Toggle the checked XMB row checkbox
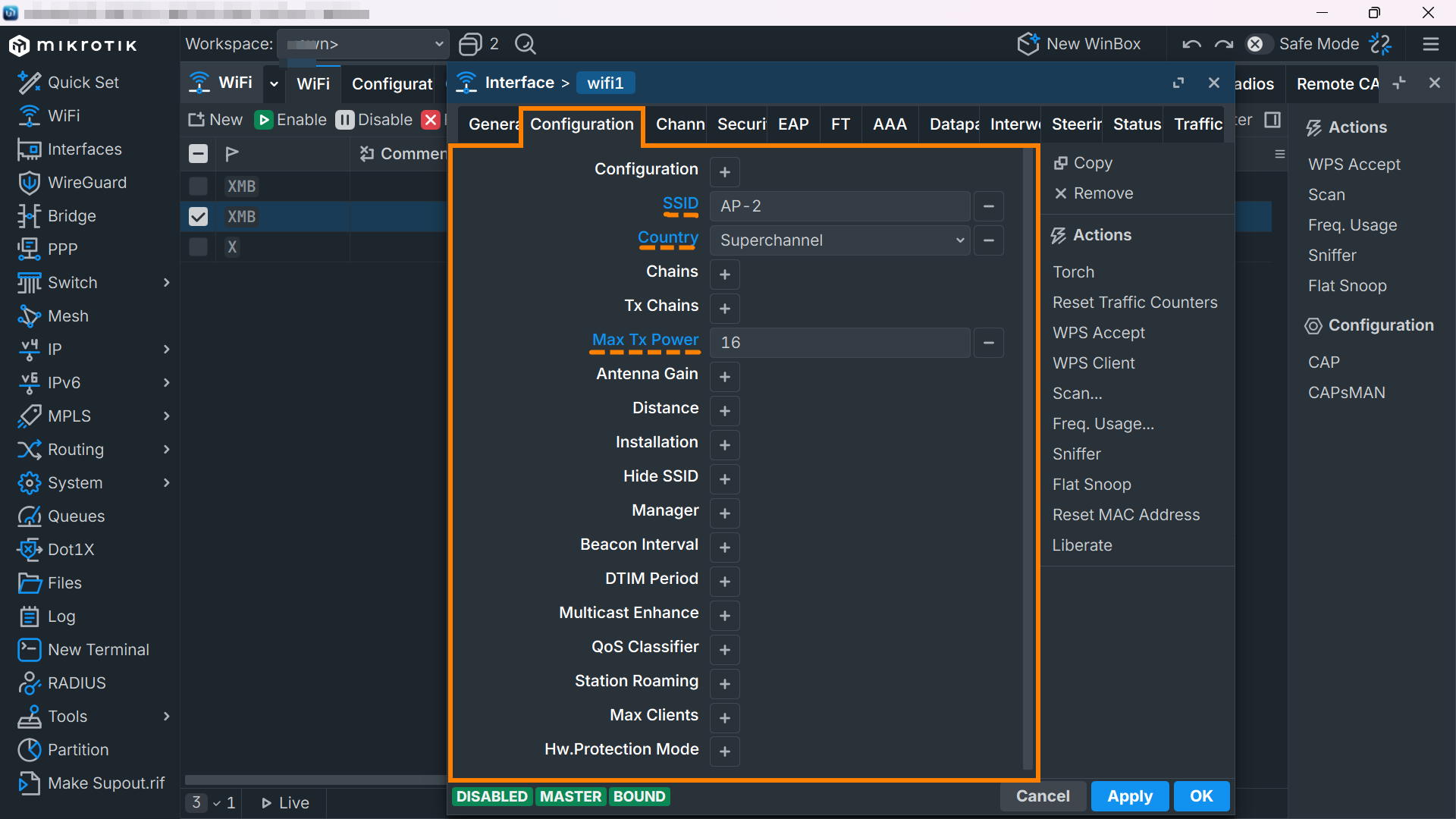The image size is (1456, 819). click(198, 216)
